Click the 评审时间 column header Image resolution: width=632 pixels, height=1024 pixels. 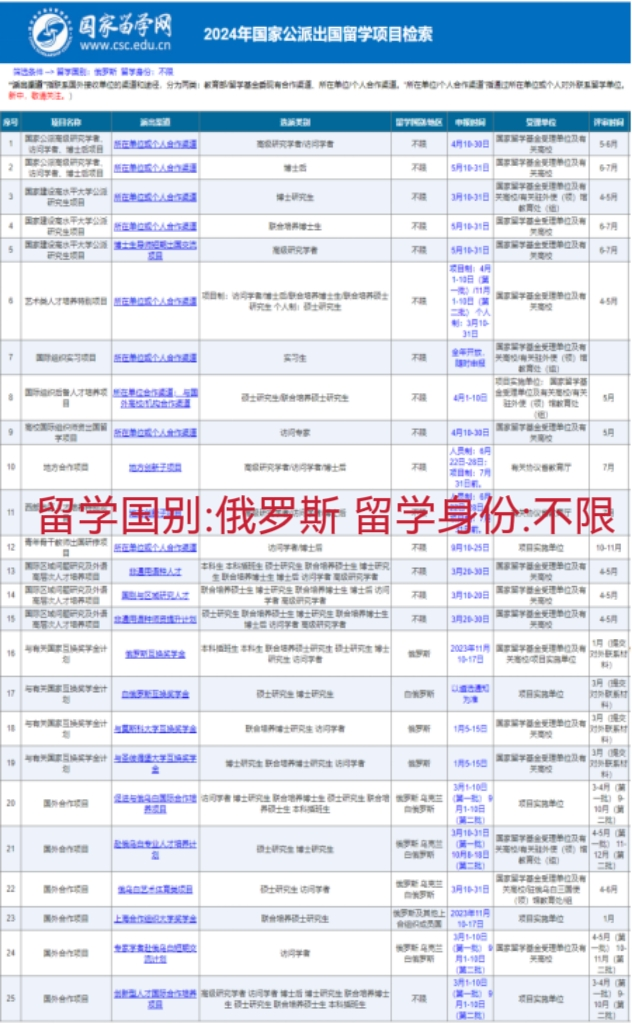click(x=608, y=122)
